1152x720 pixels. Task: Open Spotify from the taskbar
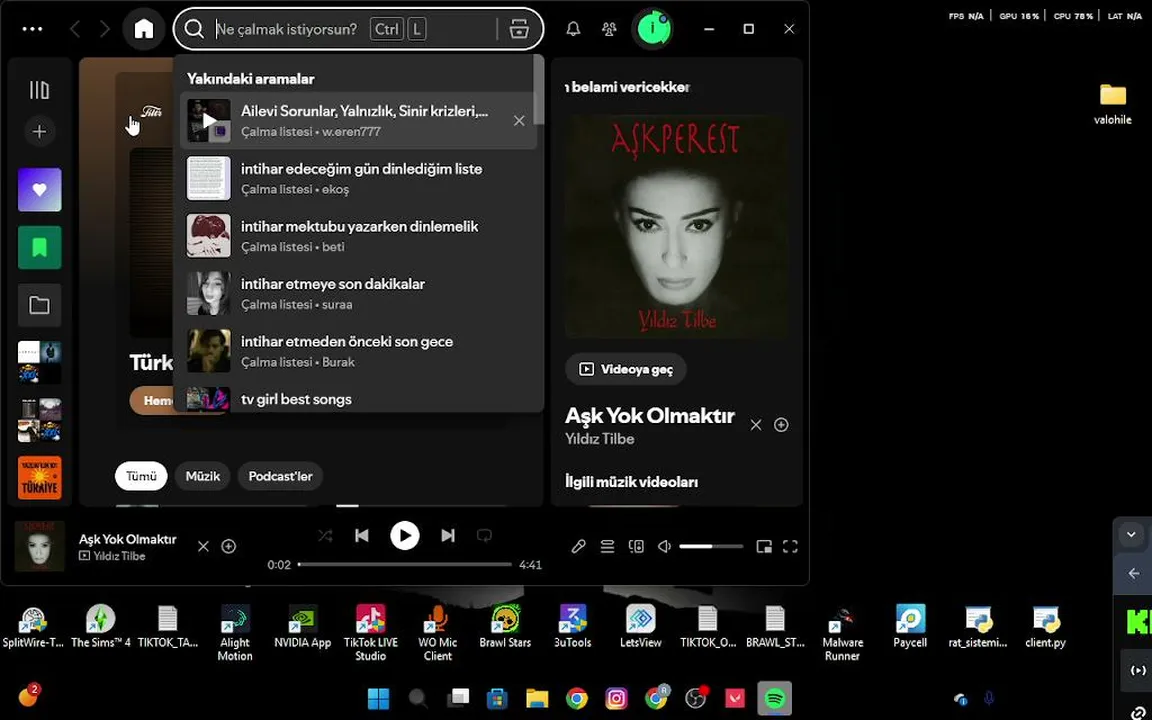(774, 699)
